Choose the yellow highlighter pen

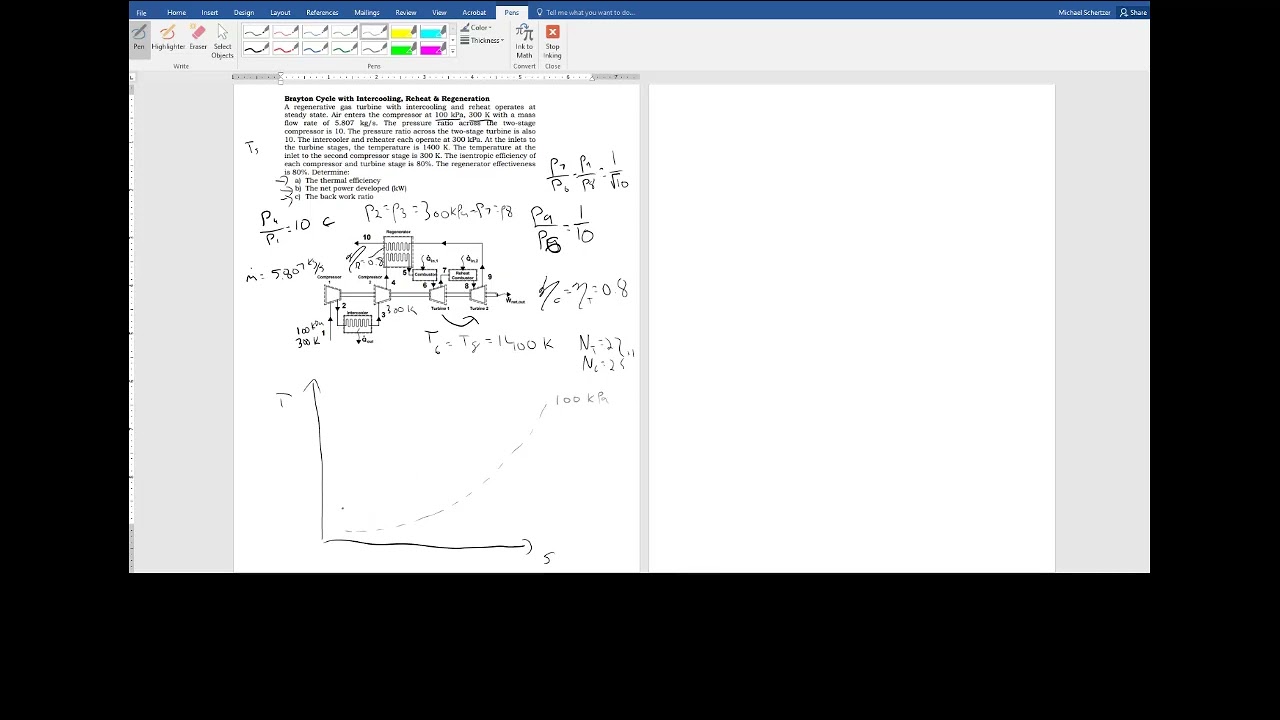[x=403, y=32]
